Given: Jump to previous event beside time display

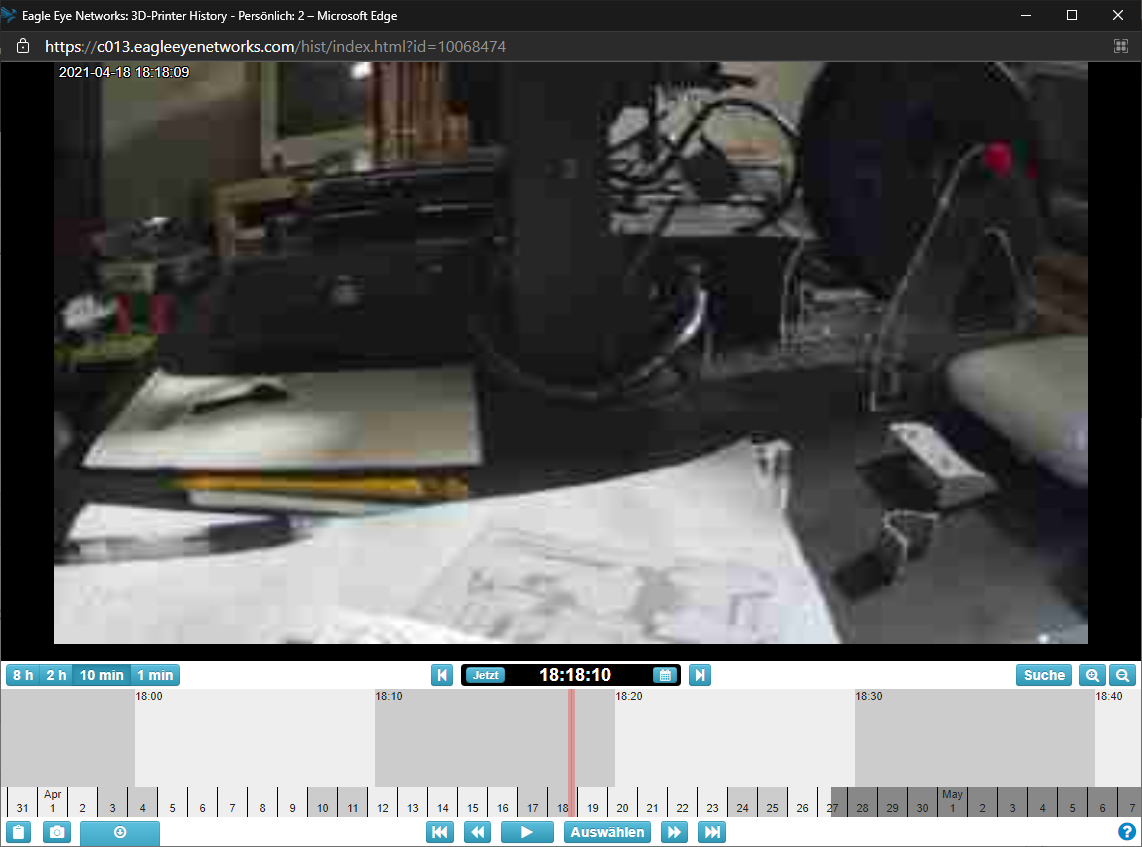Looking at the screenshot, I should click(442, 675).
